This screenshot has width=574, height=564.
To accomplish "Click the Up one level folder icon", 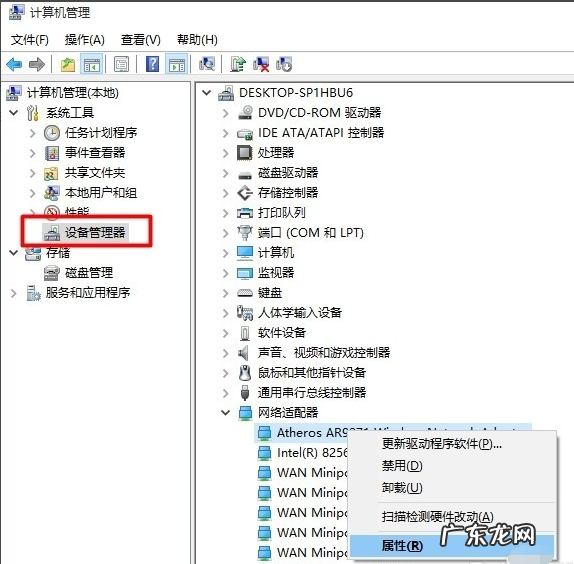I will (68, 65).
